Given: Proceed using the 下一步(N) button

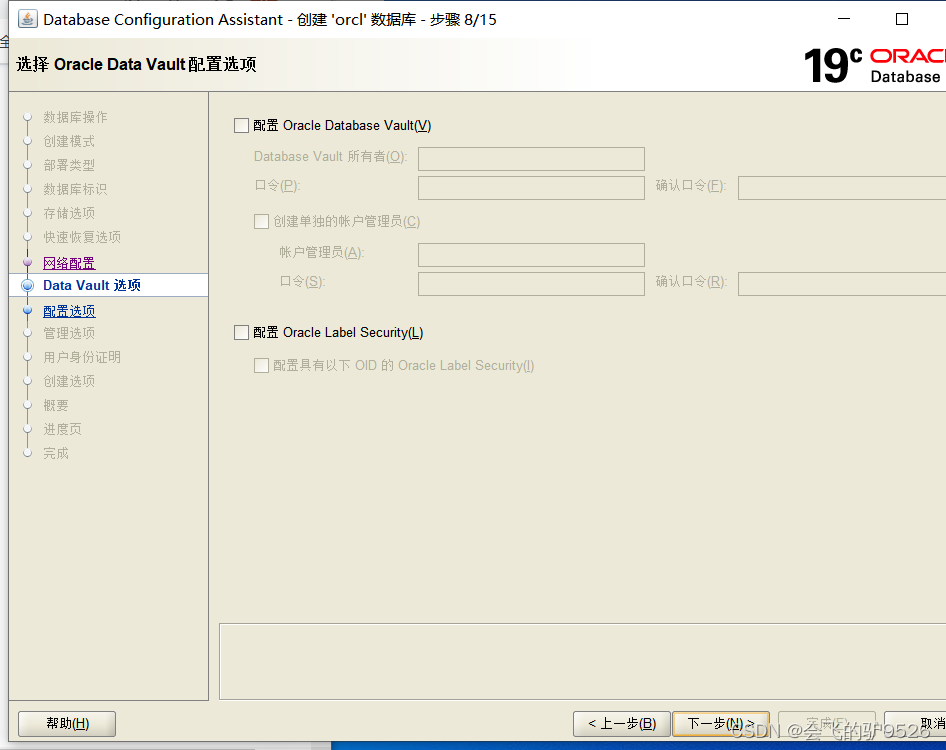Looking at the screenshot, I should (x=721, y=723).
